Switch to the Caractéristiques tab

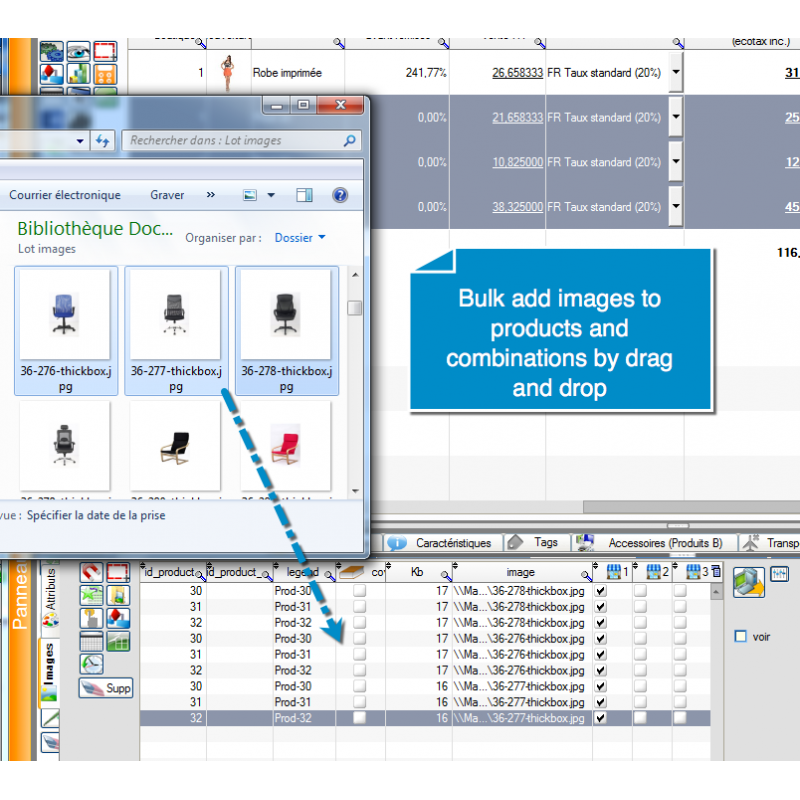[x=453, y=543]
